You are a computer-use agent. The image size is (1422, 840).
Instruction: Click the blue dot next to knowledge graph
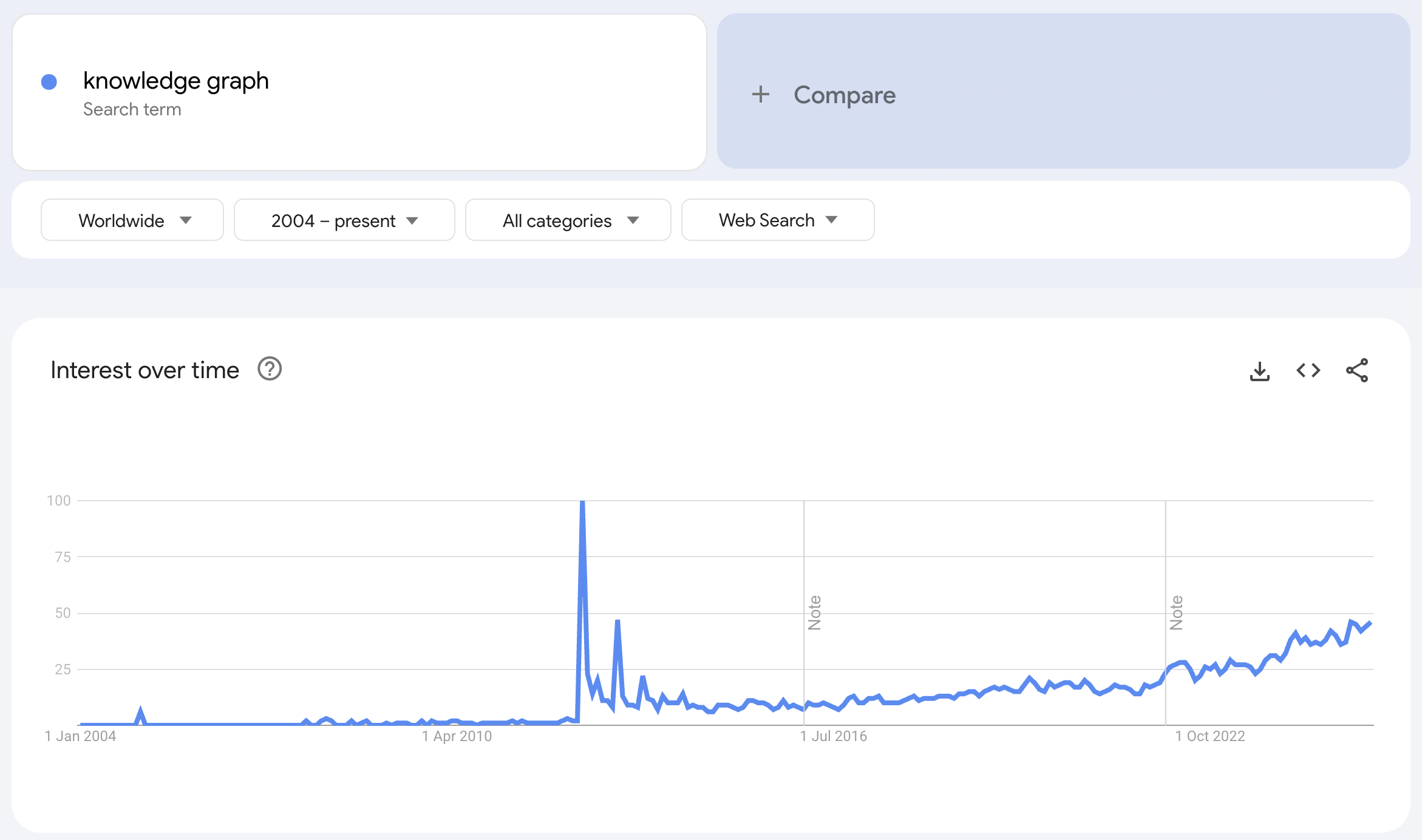(49, 82)
